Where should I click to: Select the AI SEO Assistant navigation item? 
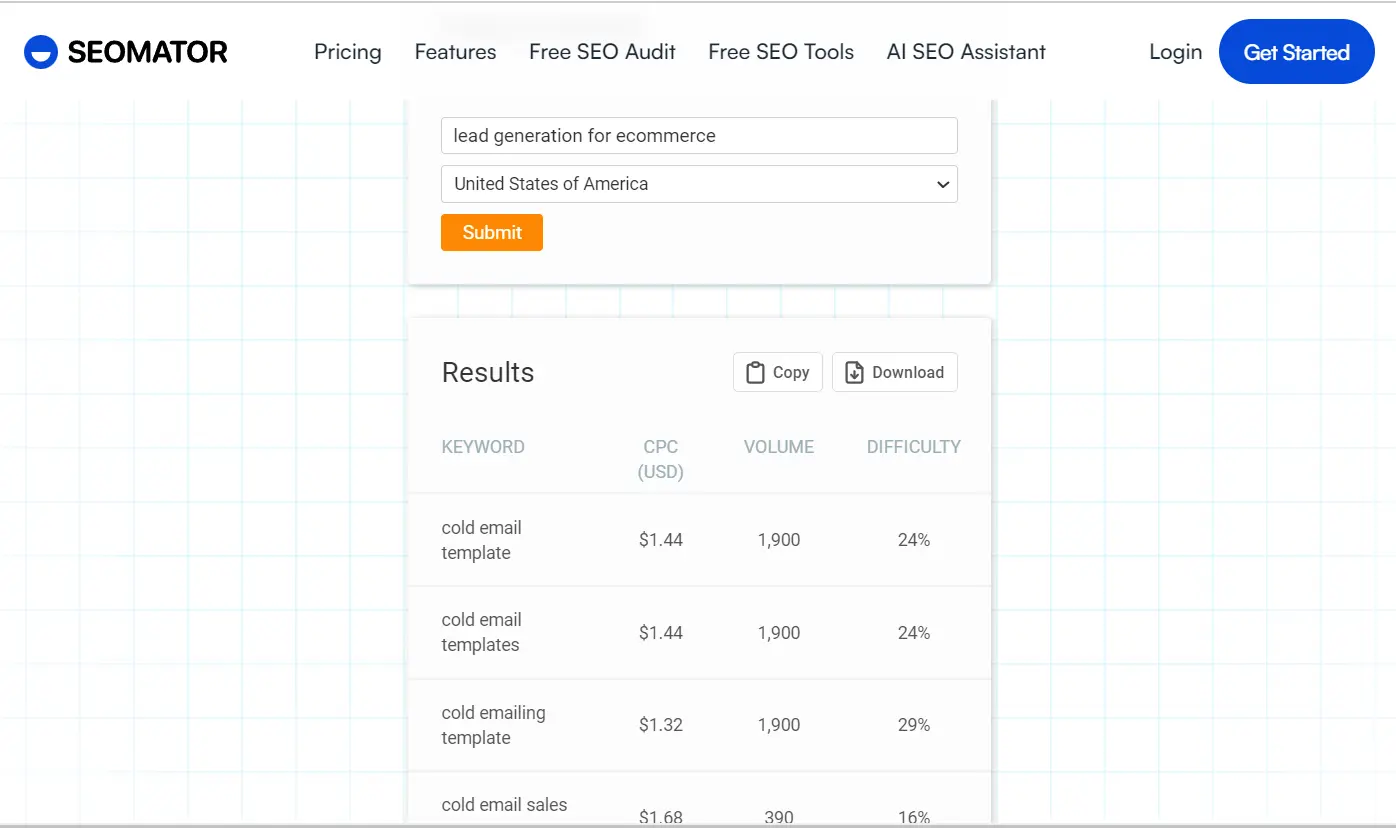pos(966,51)
